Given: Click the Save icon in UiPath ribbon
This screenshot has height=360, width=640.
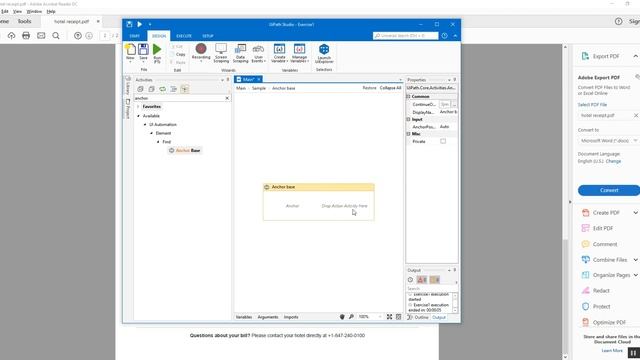Looking at the screenshot, I should click(x=143, y=50).
